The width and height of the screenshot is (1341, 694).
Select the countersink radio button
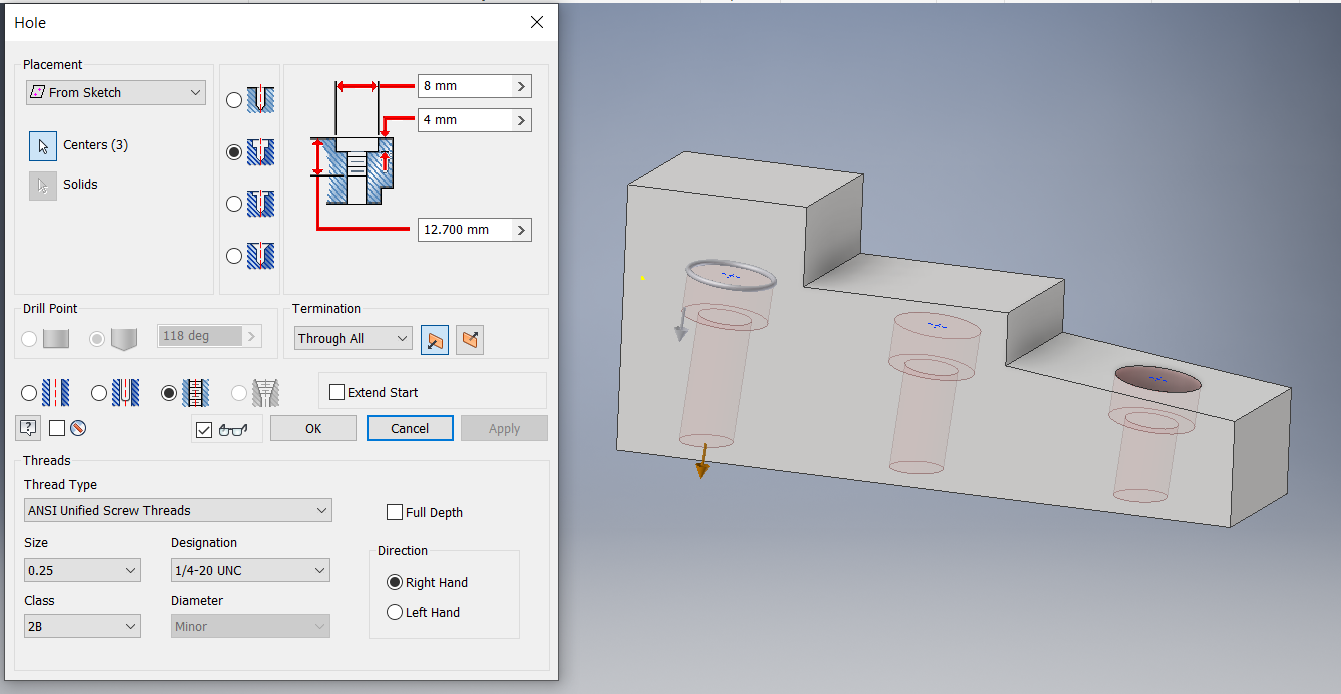pos(234,256)
